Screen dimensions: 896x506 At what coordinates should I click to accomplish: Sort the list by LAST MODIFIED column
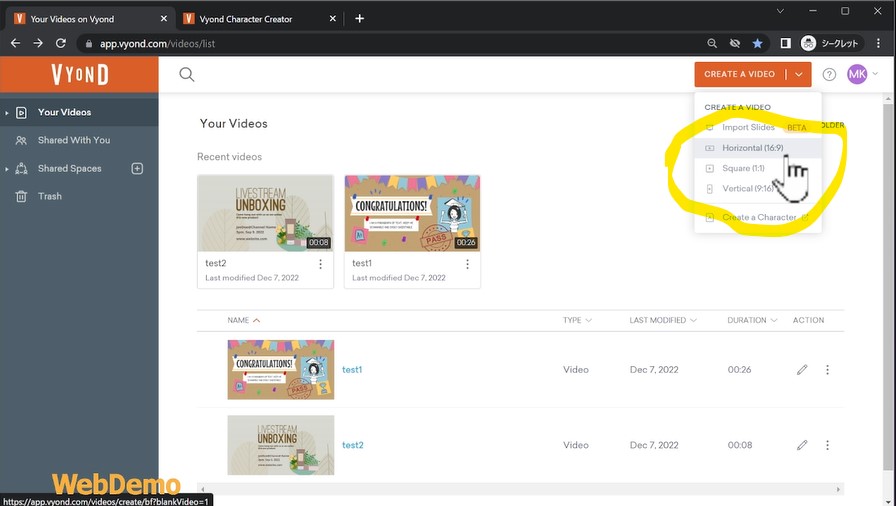click(x=663, y=320)
